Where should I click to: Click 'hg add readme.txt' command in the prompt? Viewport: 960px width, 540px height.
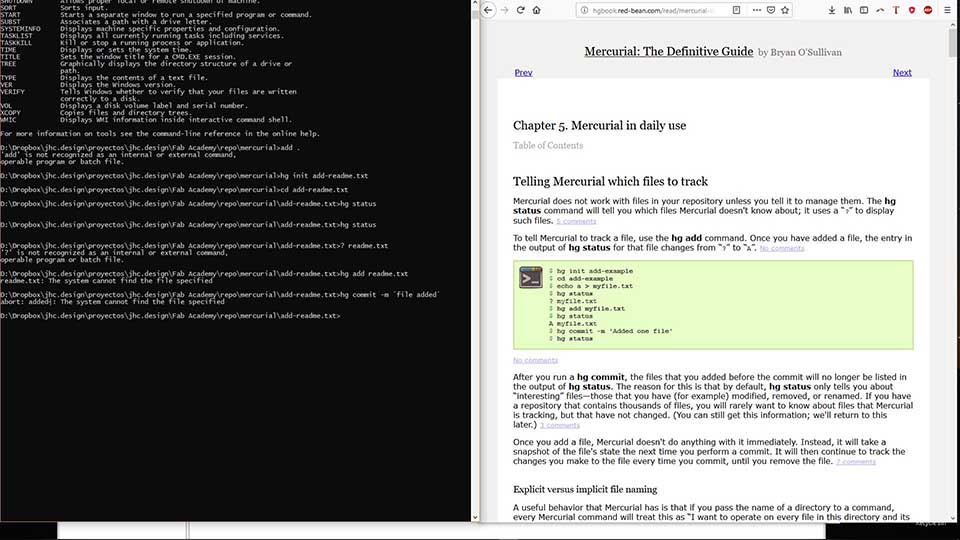pos(374,274)
